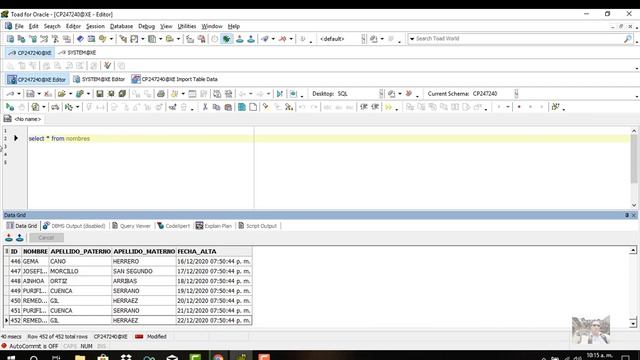Click the <No name> editor file tab
Image resolution: width=640 pixels, height=360 pixels.
pos(23,119)
